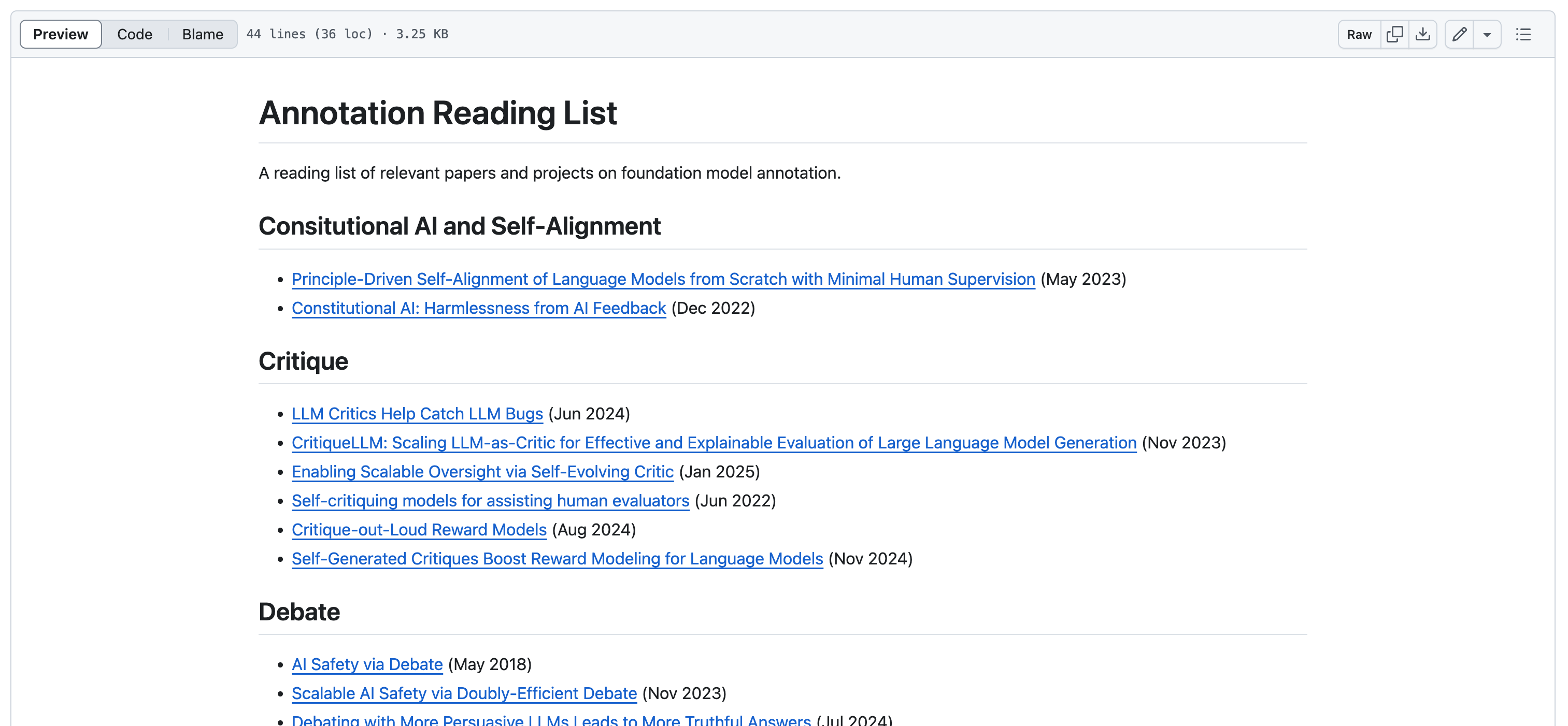The width and height of the screenshot is (1568, 726).
Task: Switch to the Blame tab
Action: coord(203,34)
